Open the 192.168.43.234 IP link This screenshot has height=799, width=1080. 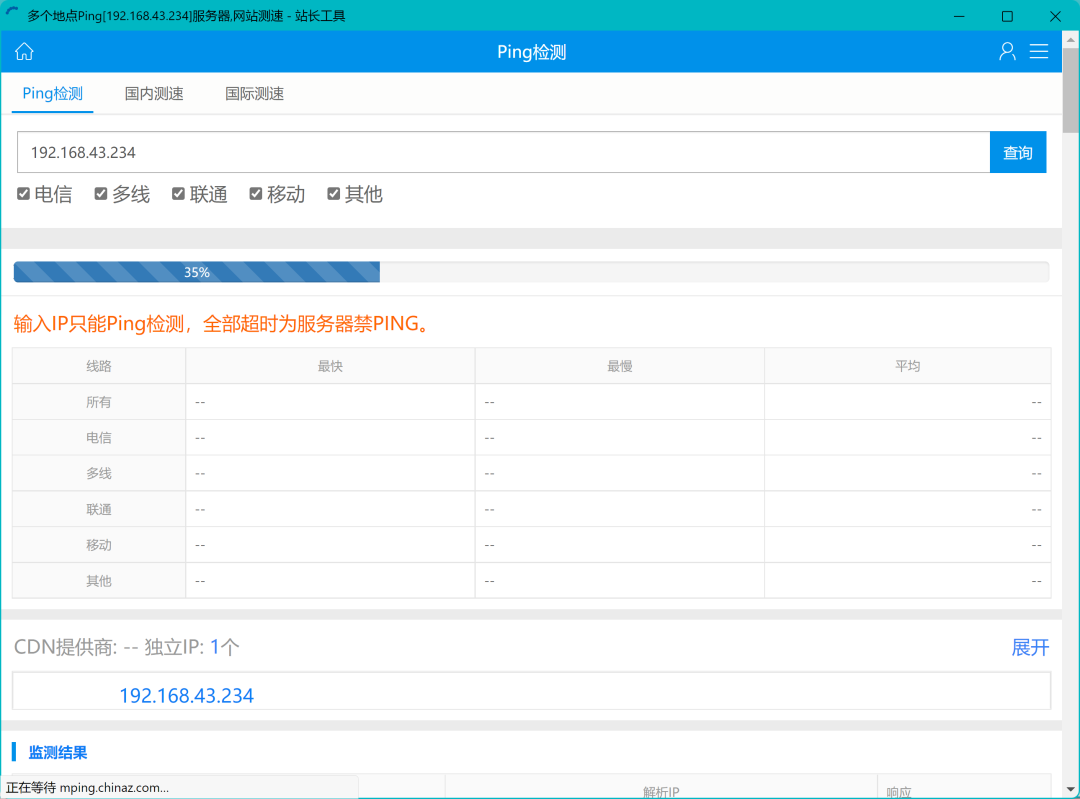click(186, 696)
